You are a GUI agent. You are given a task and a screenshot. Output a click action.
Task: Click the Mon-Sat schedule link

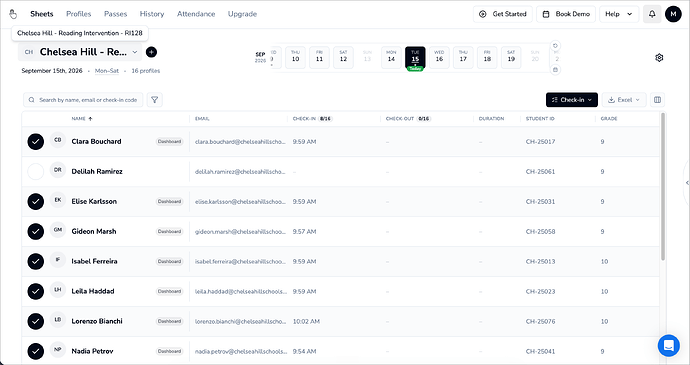(107, 71)
